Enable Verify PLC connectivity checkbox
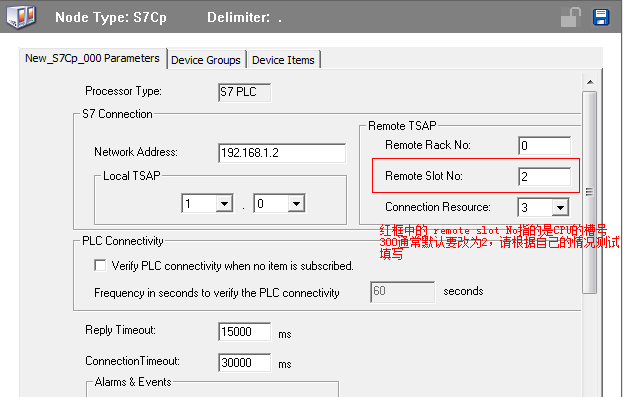Viewport: 623px width, 397px height. click(100, 265)
